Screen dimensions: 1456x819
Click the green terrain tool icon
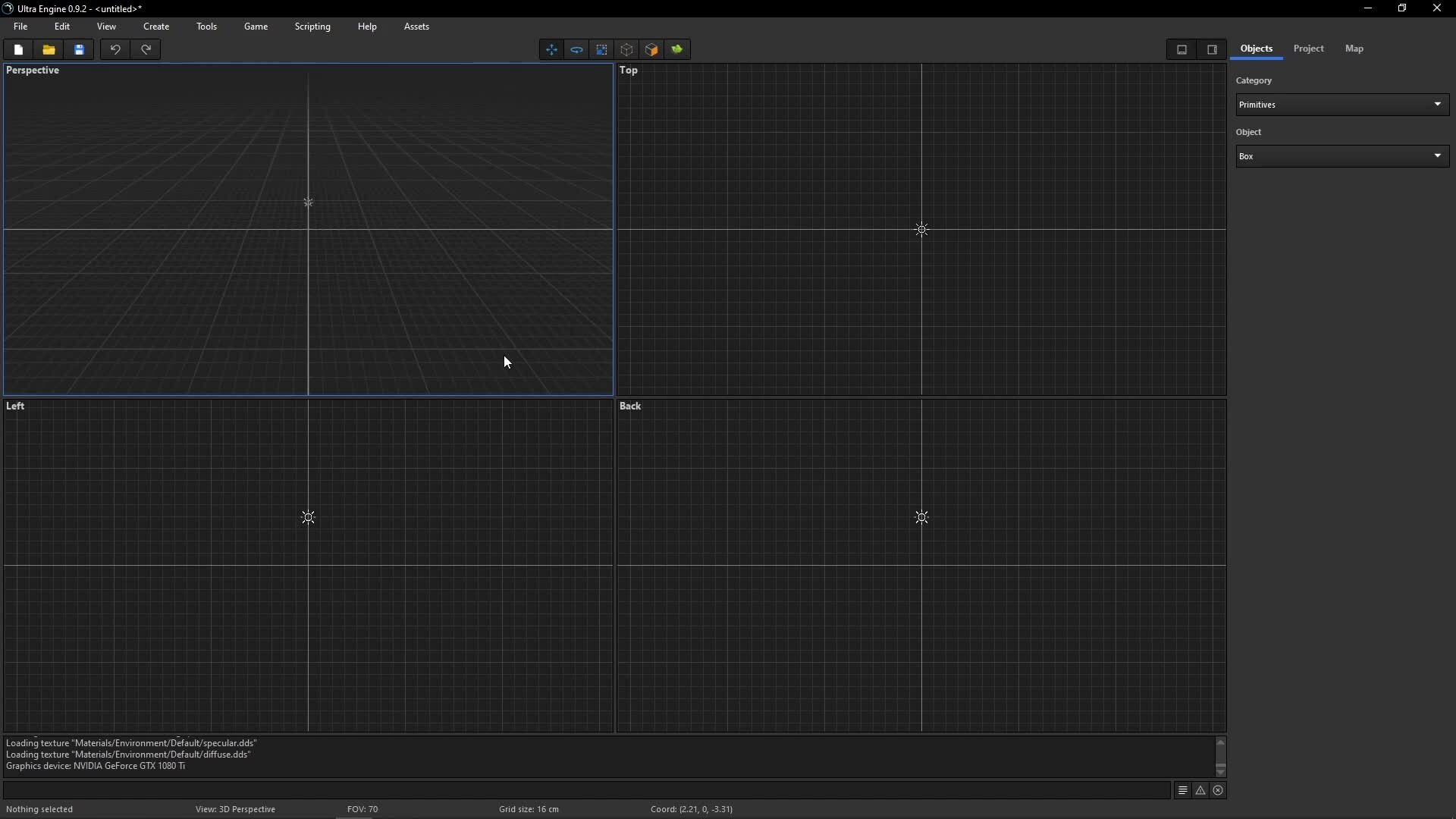click(677, 50)
